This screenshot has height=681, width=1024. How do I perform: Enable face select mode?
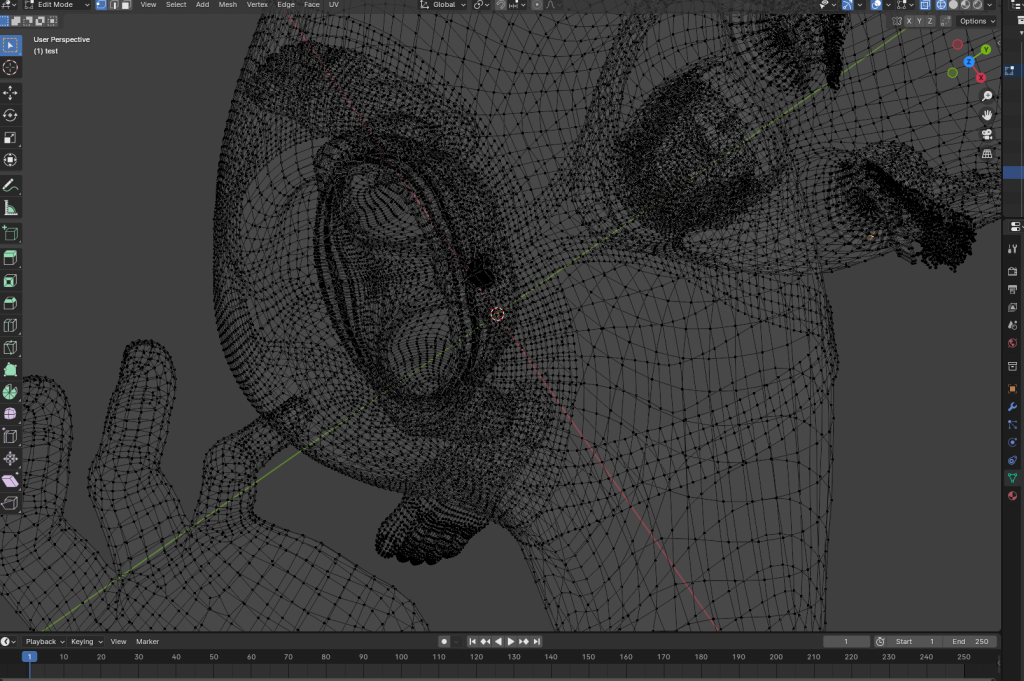126,5
